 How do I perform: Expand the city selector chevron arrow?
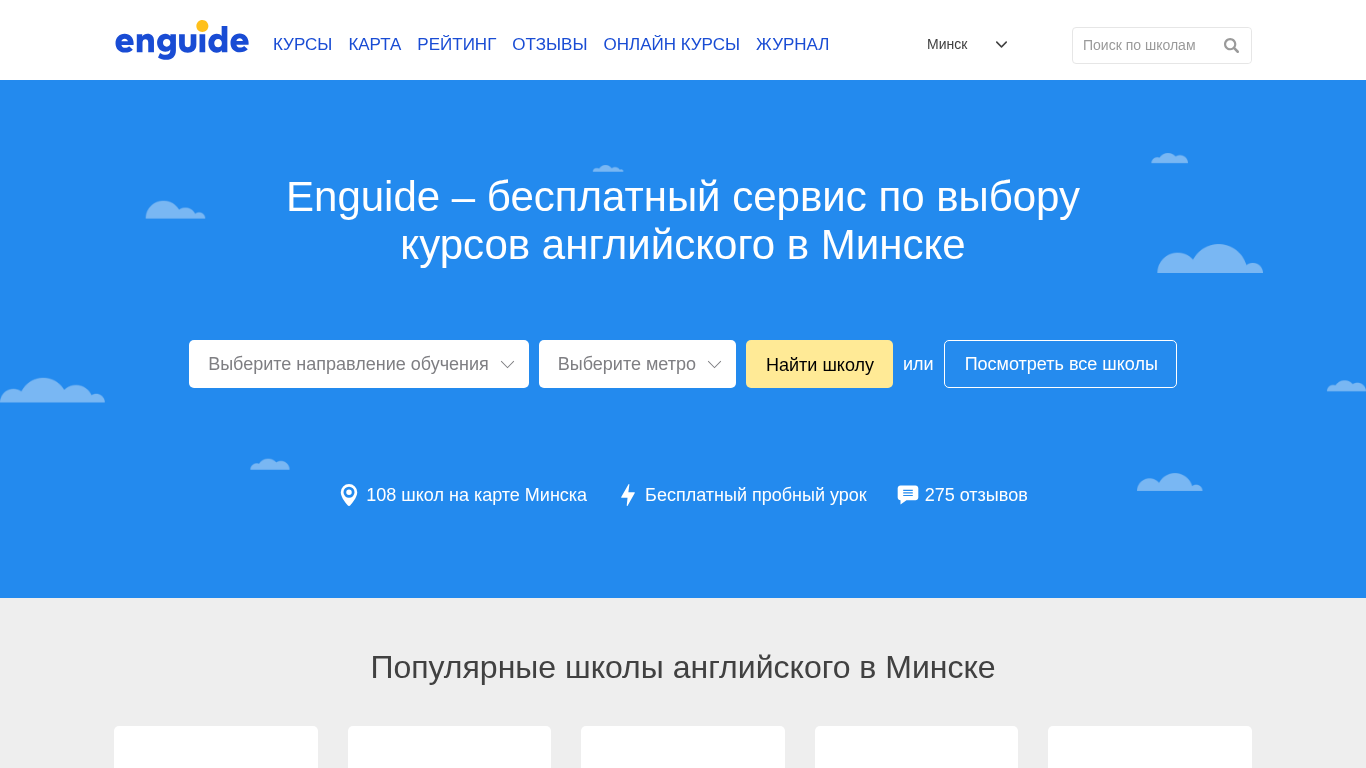1001,45
